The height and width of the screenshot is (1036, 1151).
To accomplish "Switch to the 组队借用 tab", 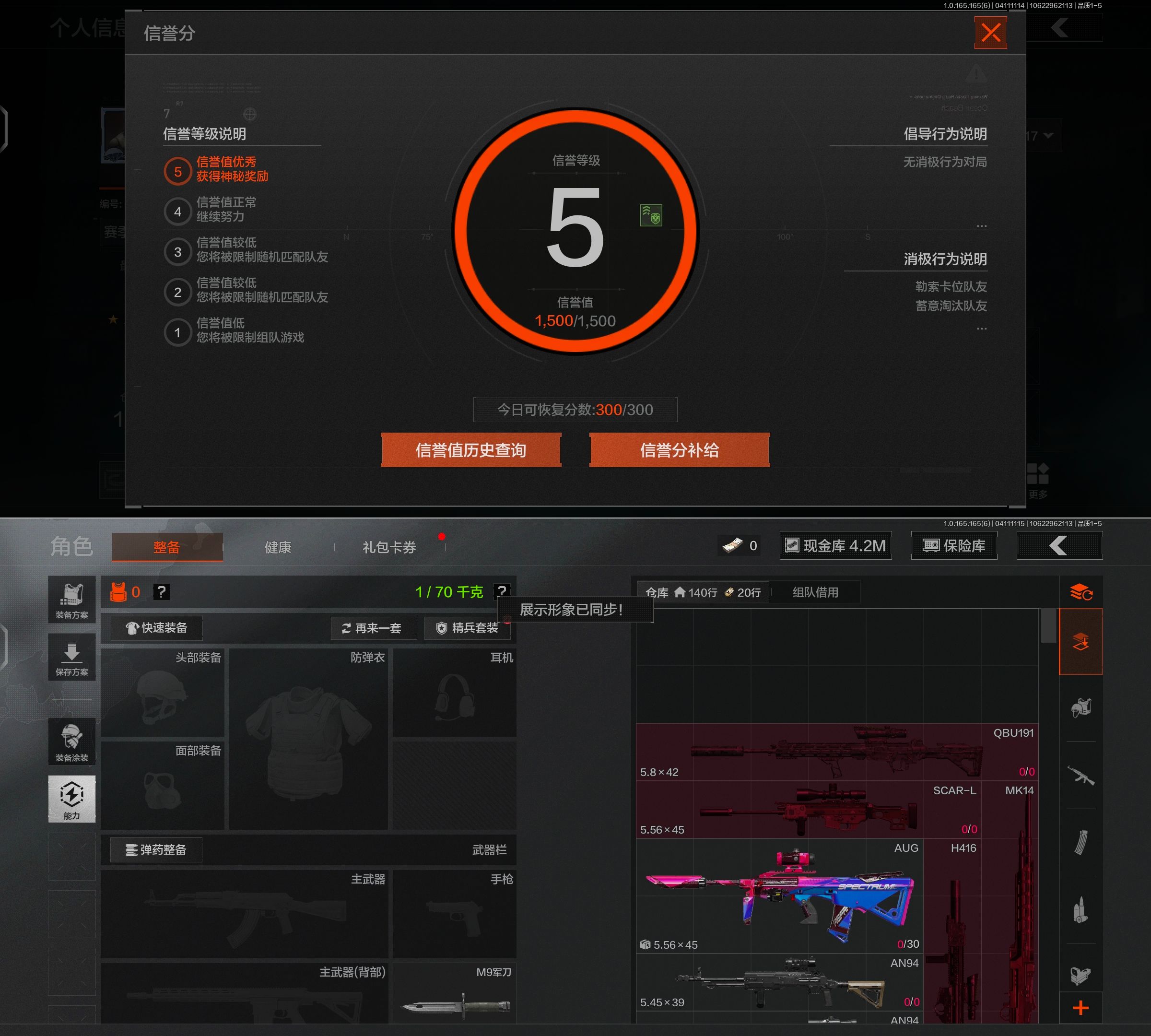I will [x=815, y=592].
